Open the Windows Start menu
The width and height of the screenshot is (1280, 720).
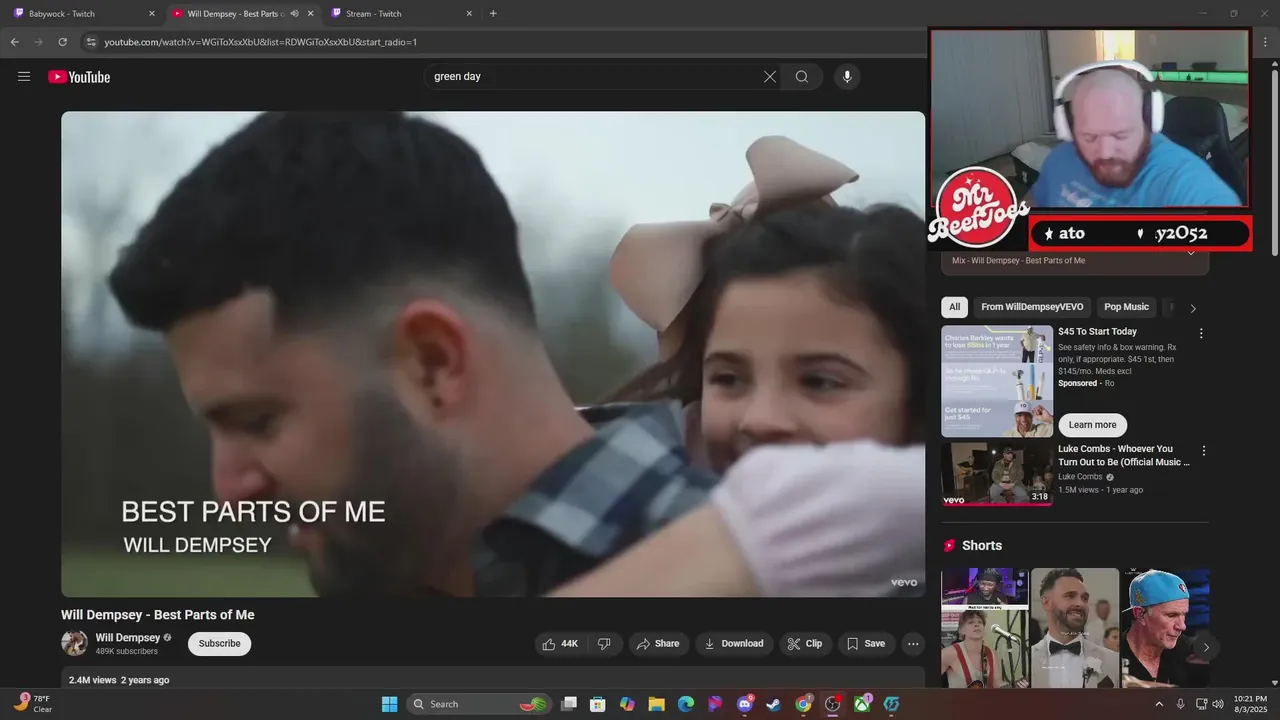389,704
